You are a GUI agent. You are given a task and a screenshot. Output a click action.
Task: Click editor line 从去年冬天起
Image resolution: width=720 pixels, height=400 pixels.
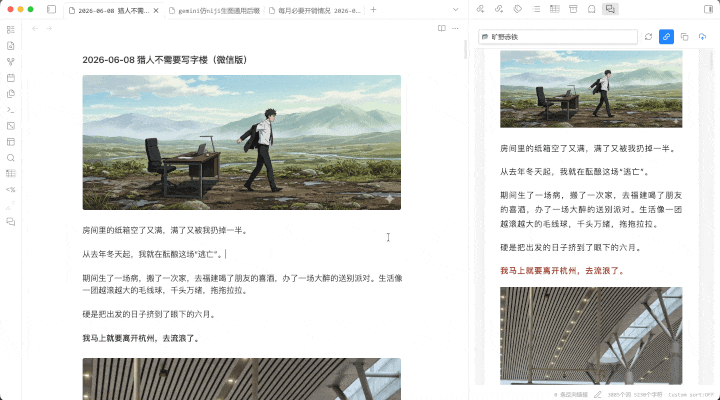[x=153, y=254]
